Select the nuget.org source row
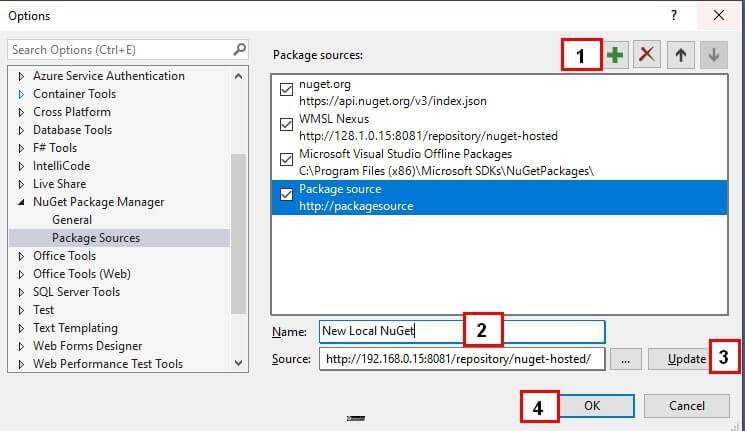The height and width of the screenshot is (431, 745). (499, 93)
